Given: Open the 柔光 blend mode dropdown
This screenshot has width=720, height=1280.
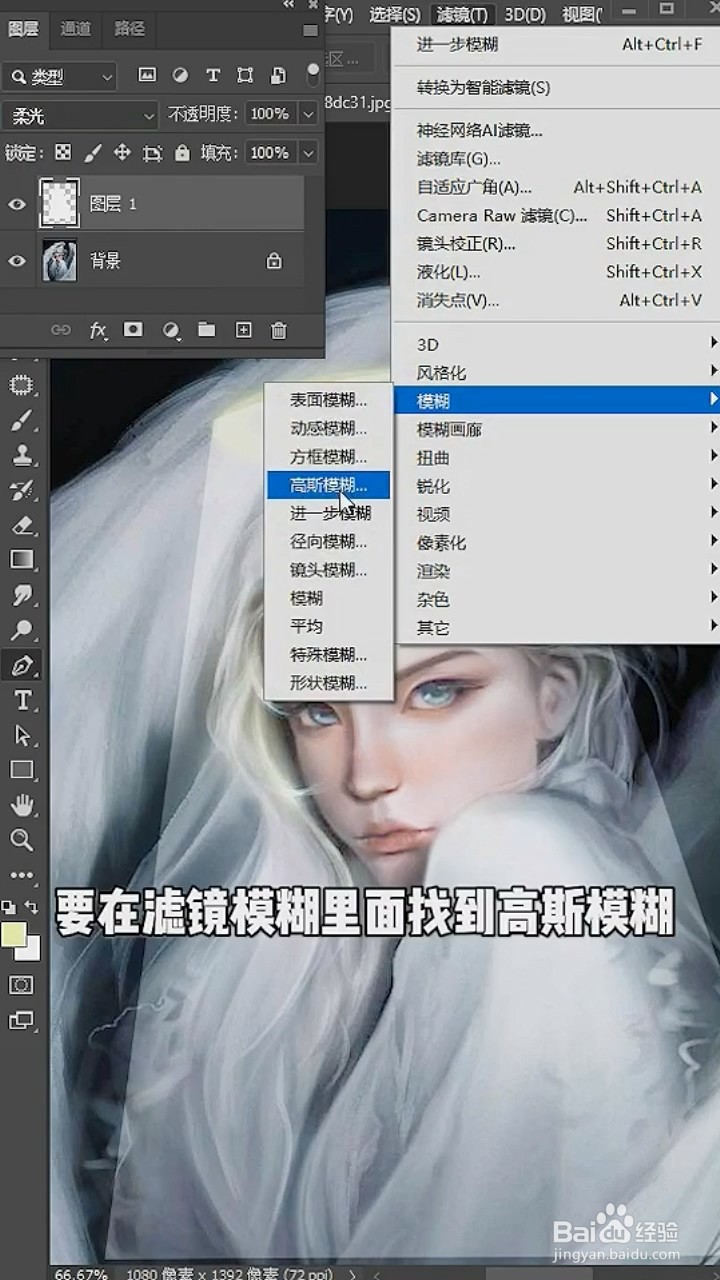Looking at the screenshot, I should (80, 116).
